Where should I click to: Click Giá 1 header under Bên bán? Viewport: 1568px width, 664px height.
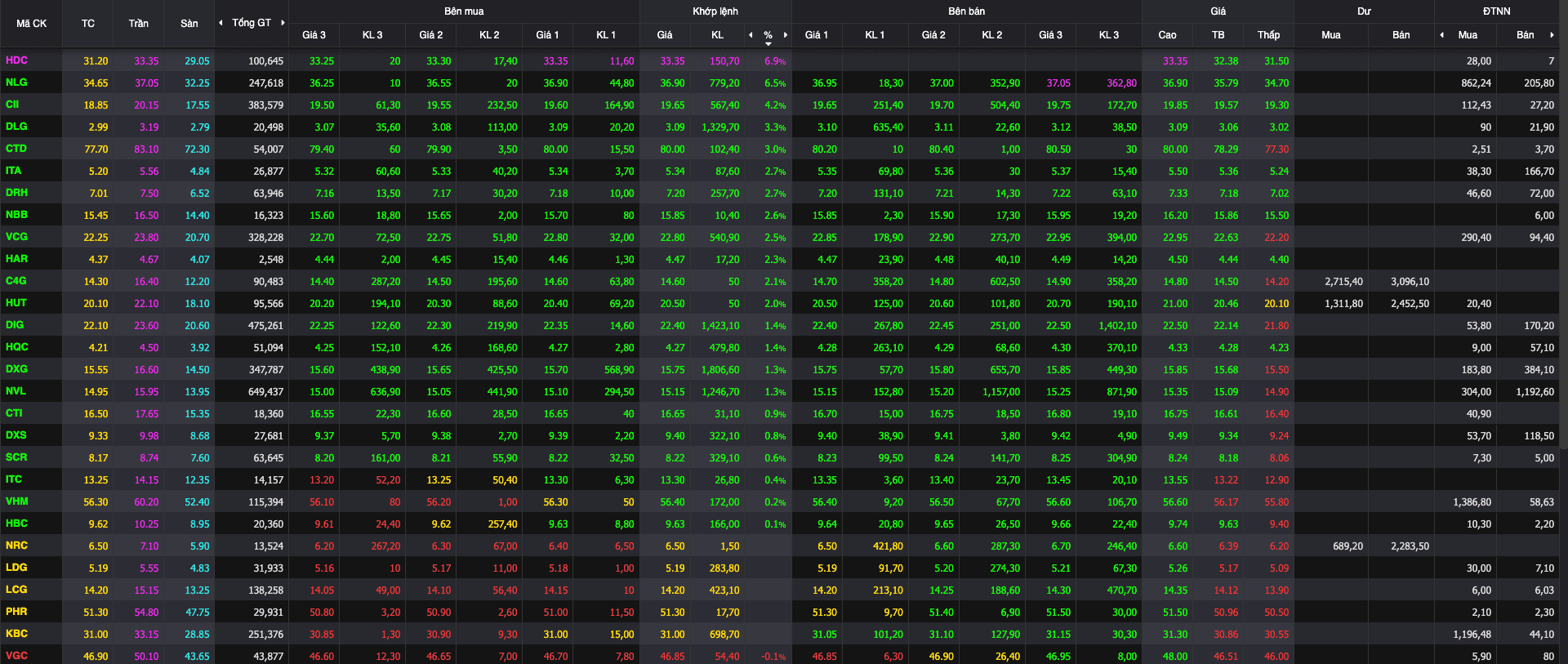[x=817, y=35]
